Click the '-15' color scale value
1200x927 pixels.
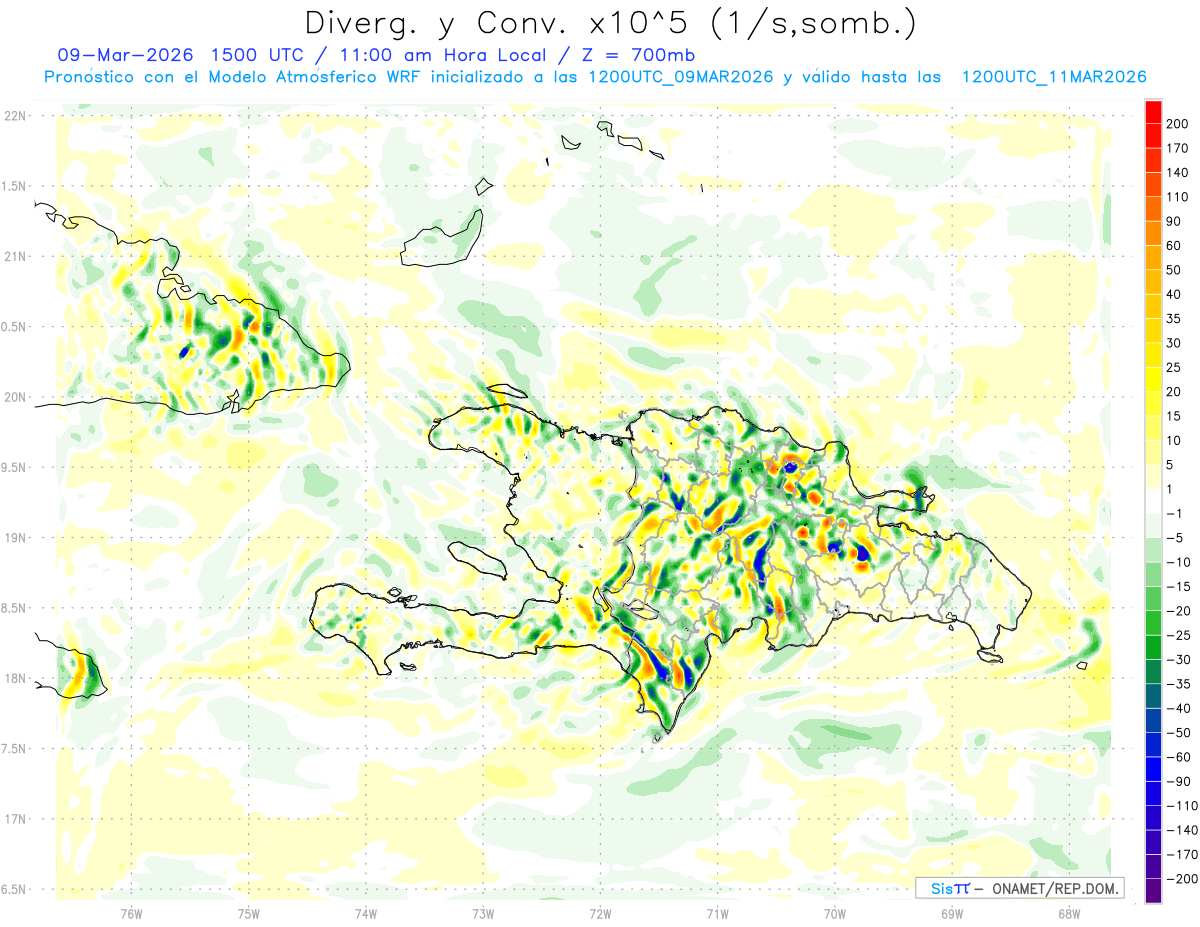1178,587
